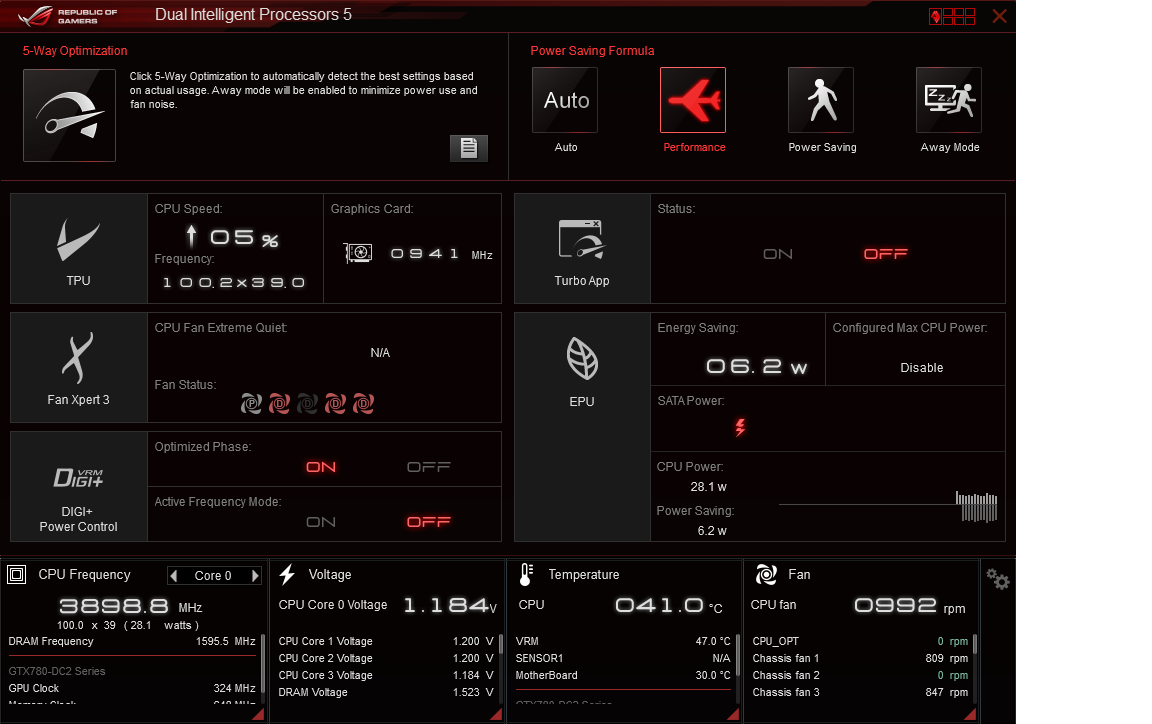Click the DRAM Voltage row
The image size is (1152, 724).
tap(386, 692)
